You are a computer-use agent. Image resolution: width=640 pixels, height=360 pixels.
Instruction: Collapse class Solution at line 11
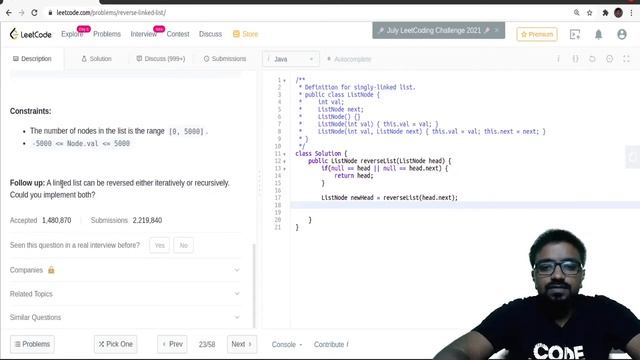(x=284, y=154)
